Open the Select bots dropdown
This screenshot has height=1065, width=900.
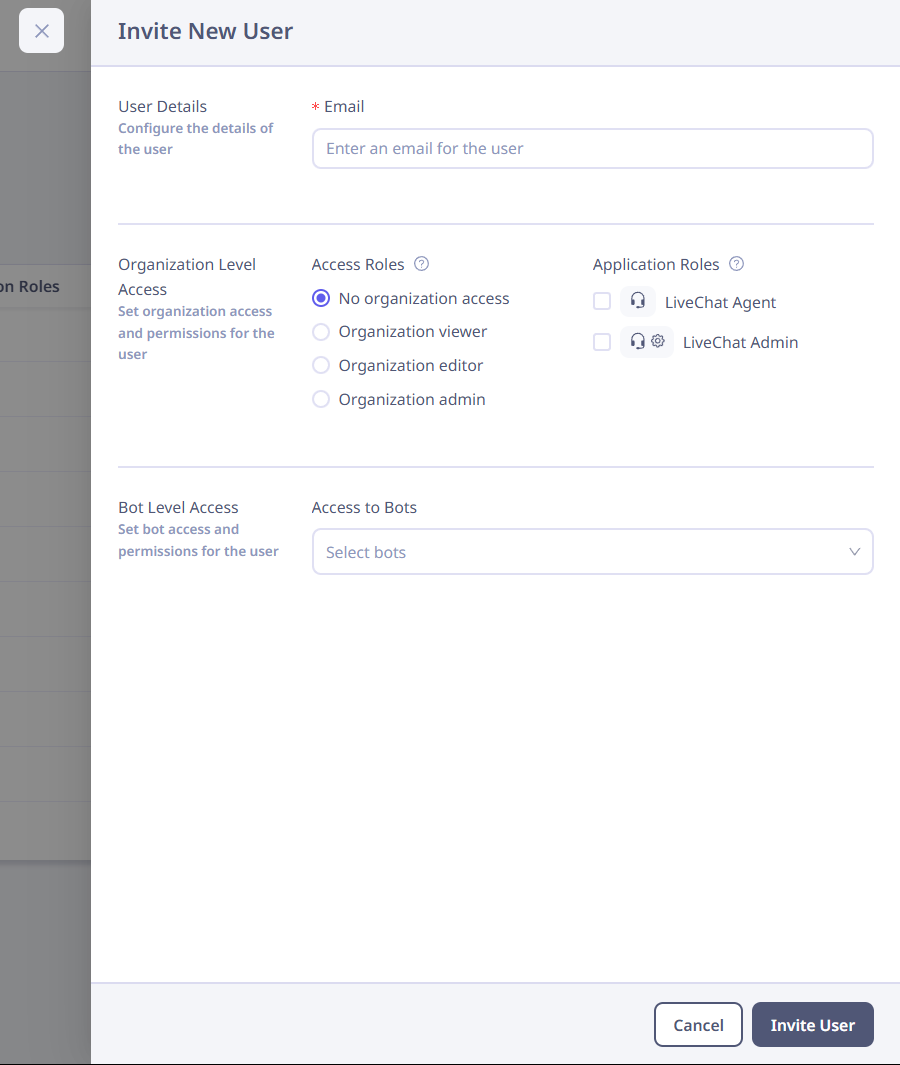pos(592,552)
